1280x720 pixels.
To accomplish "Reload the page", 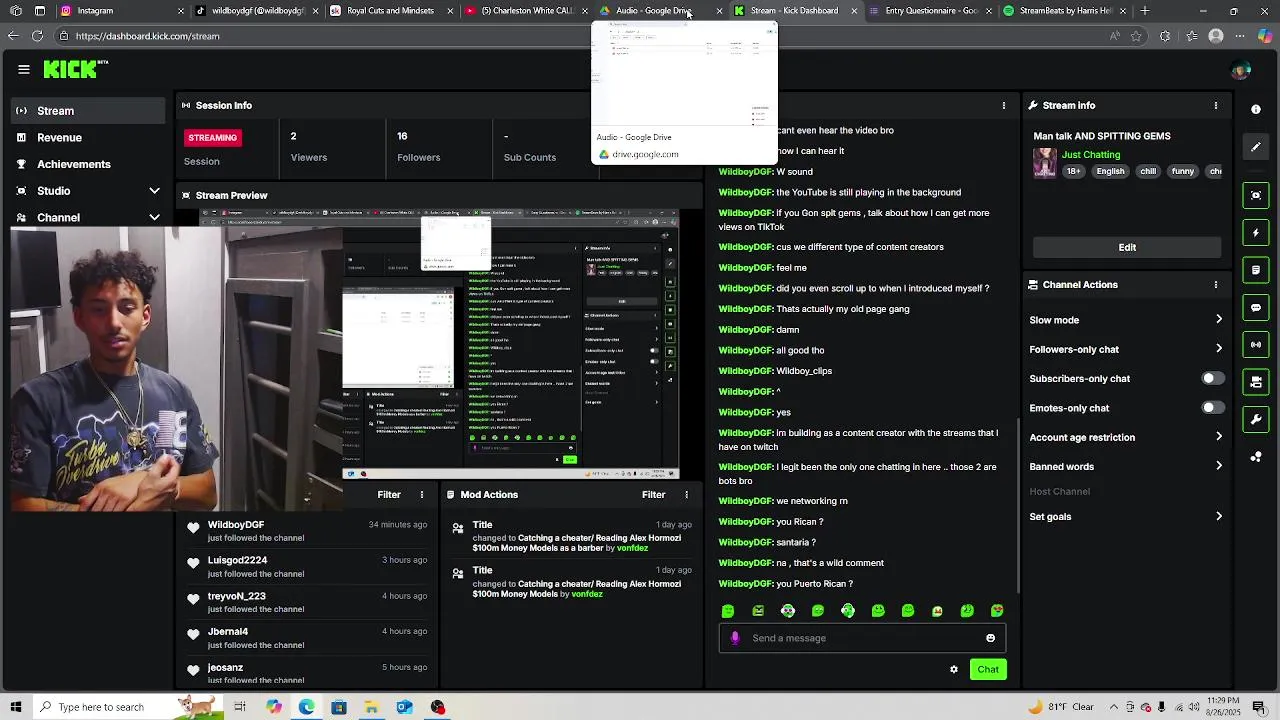I will click(x=37, y=36).
